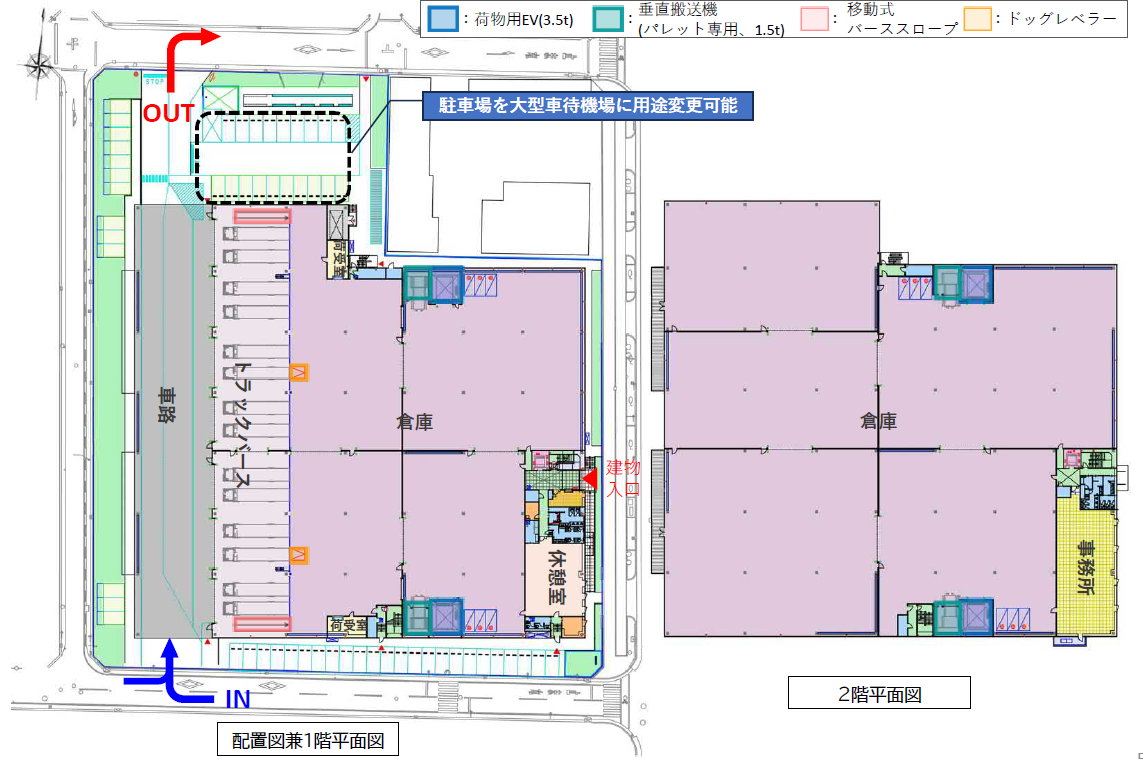Click the 荷受室 room at bottom
This screenshot has height=762, width=1143.
(348, 626)
